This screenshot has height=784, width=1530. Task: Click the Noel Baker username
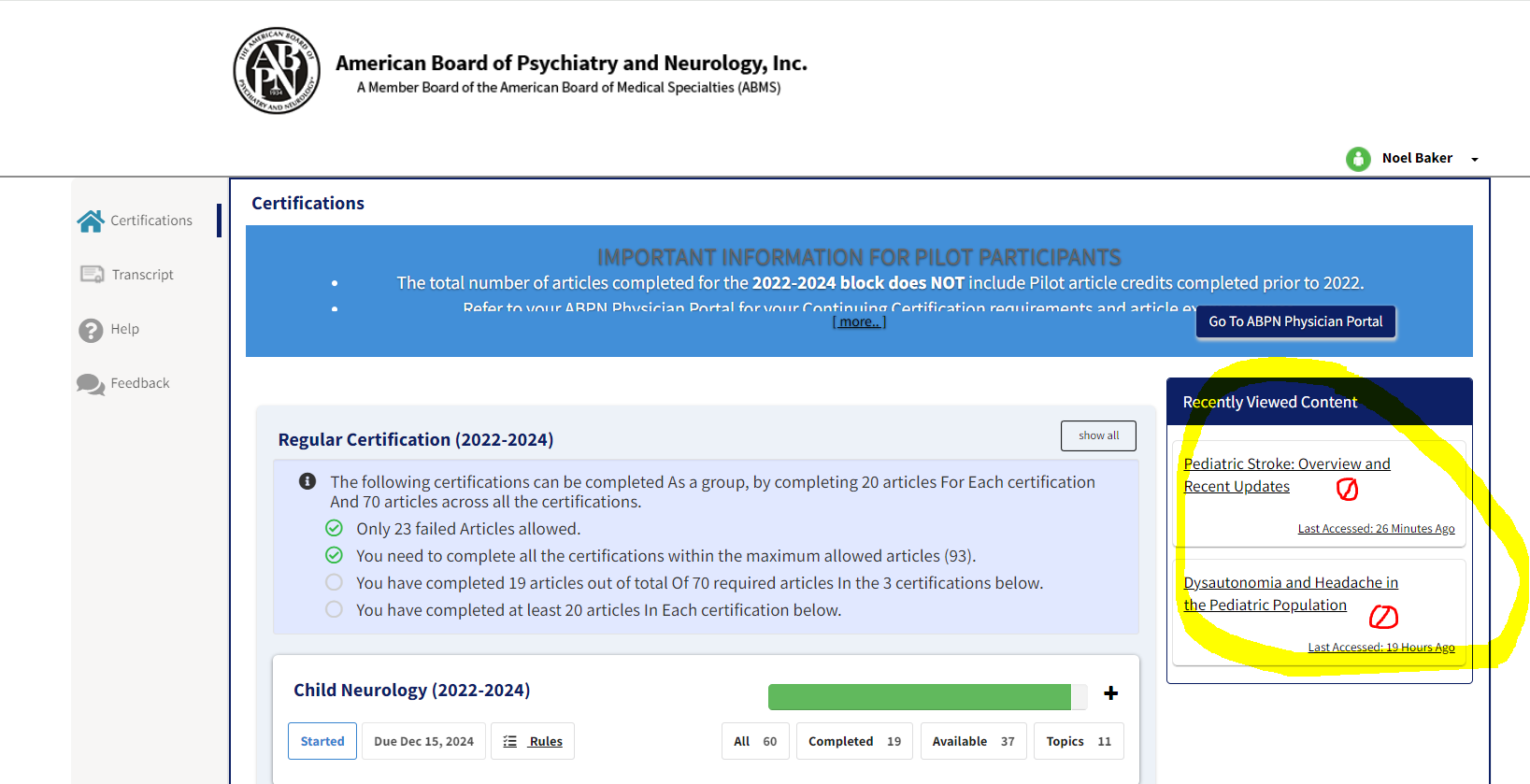tap(1417, 158)
